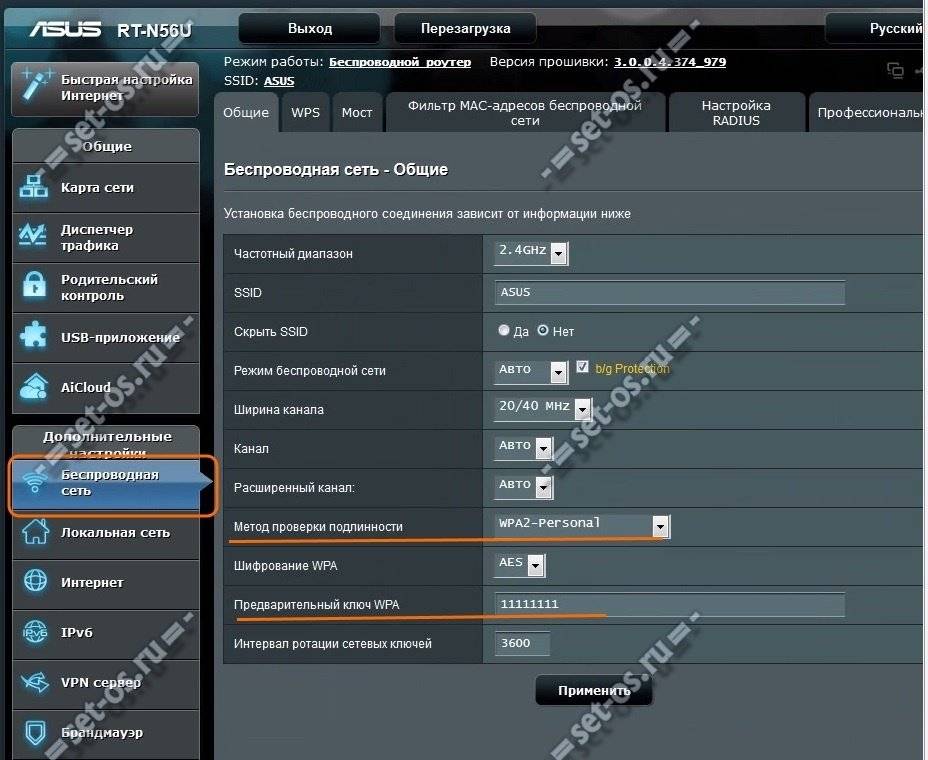
Task: Expand the 20/40 MHz channel width dropdown
Action: coord(582,409)
